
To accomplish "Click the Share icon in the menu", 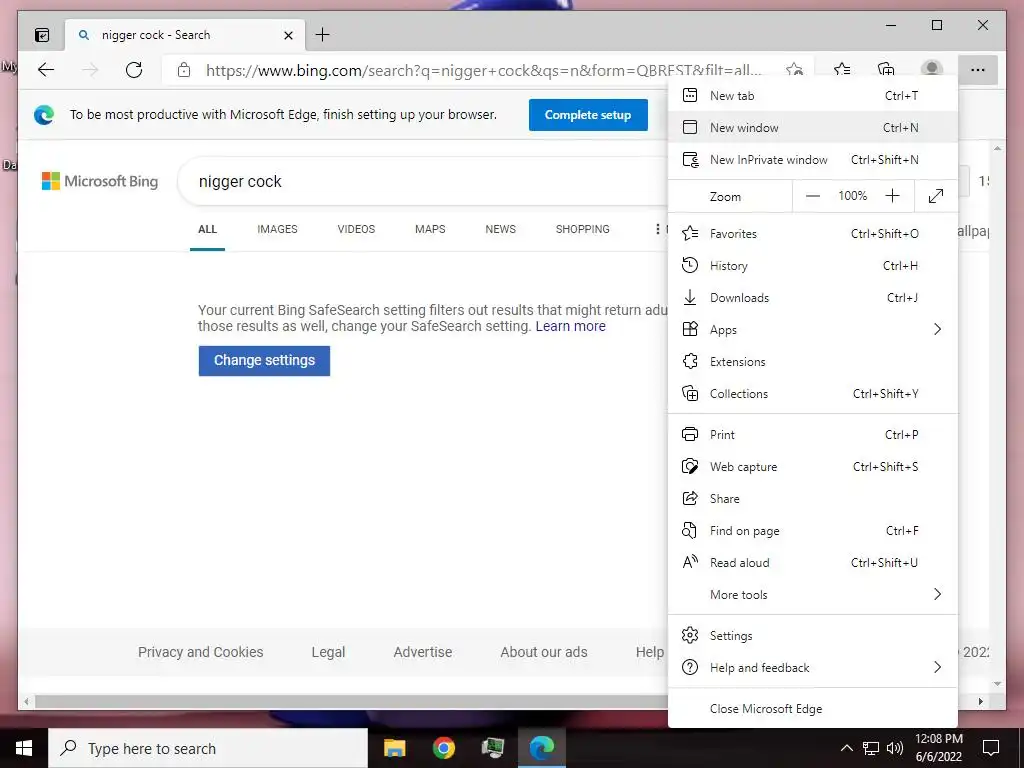I will click(690, 498).
